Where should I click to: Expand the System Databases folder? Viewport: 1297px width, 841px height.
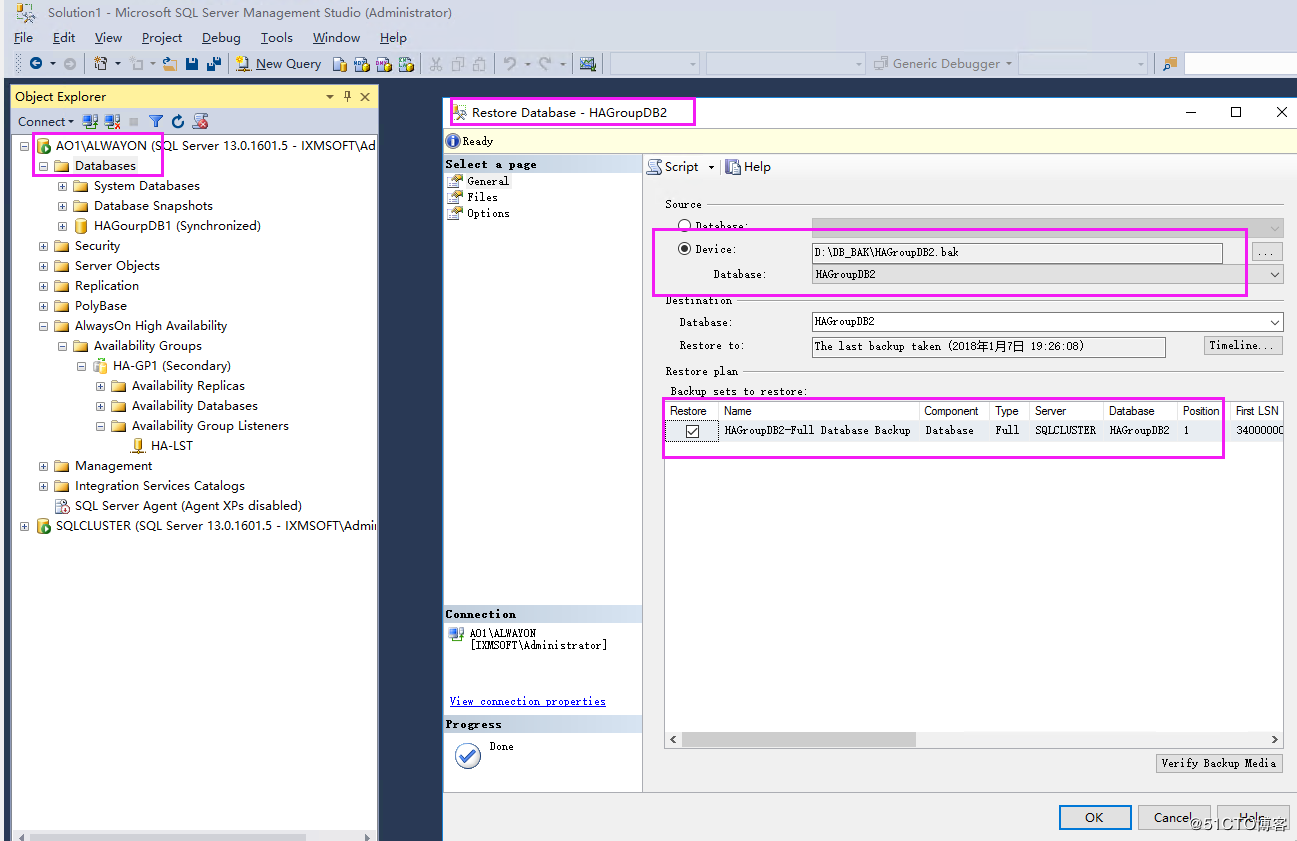point(62,185)
